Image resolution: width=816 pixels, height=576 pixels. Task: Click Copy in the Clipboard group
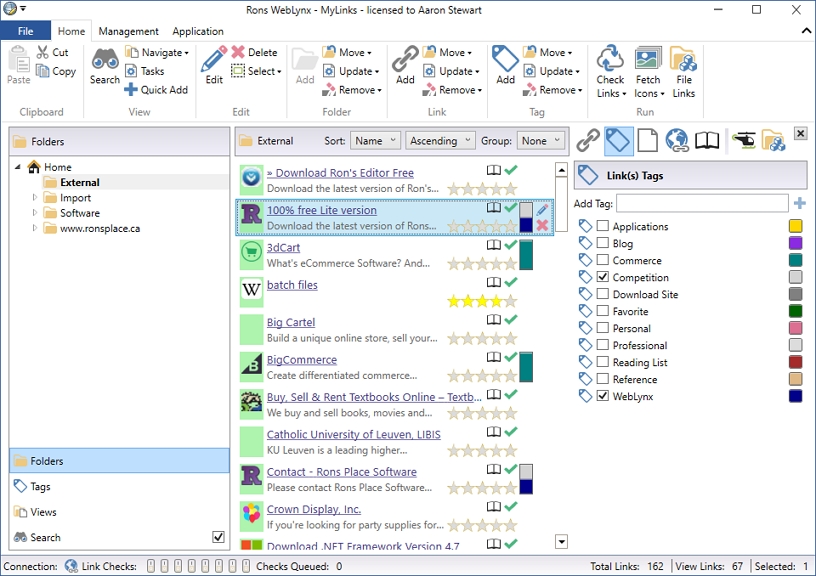coord(56,71)
